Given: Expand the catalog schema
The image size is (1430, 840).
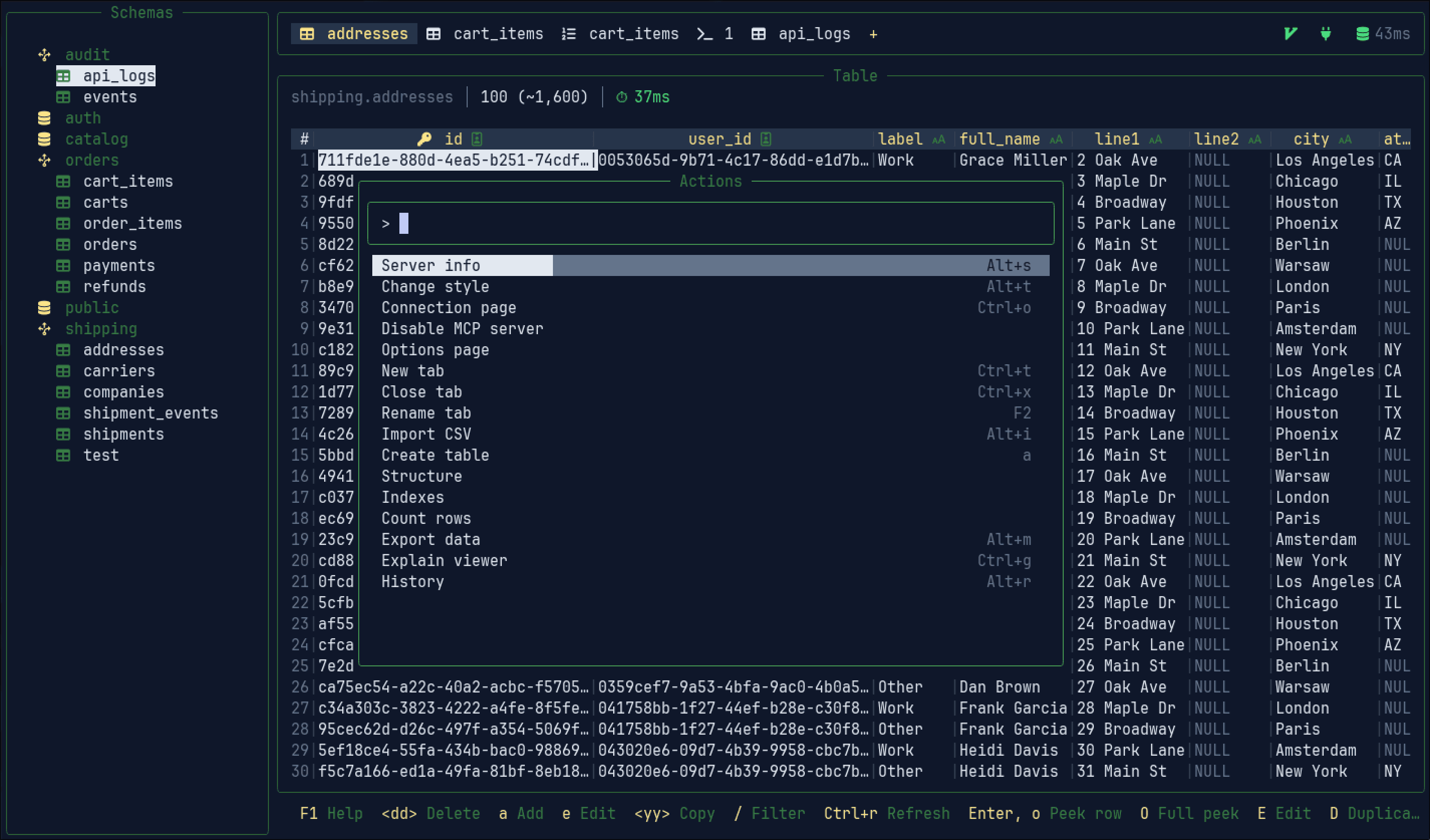Looking at the screenshot, I should (96, 139).
